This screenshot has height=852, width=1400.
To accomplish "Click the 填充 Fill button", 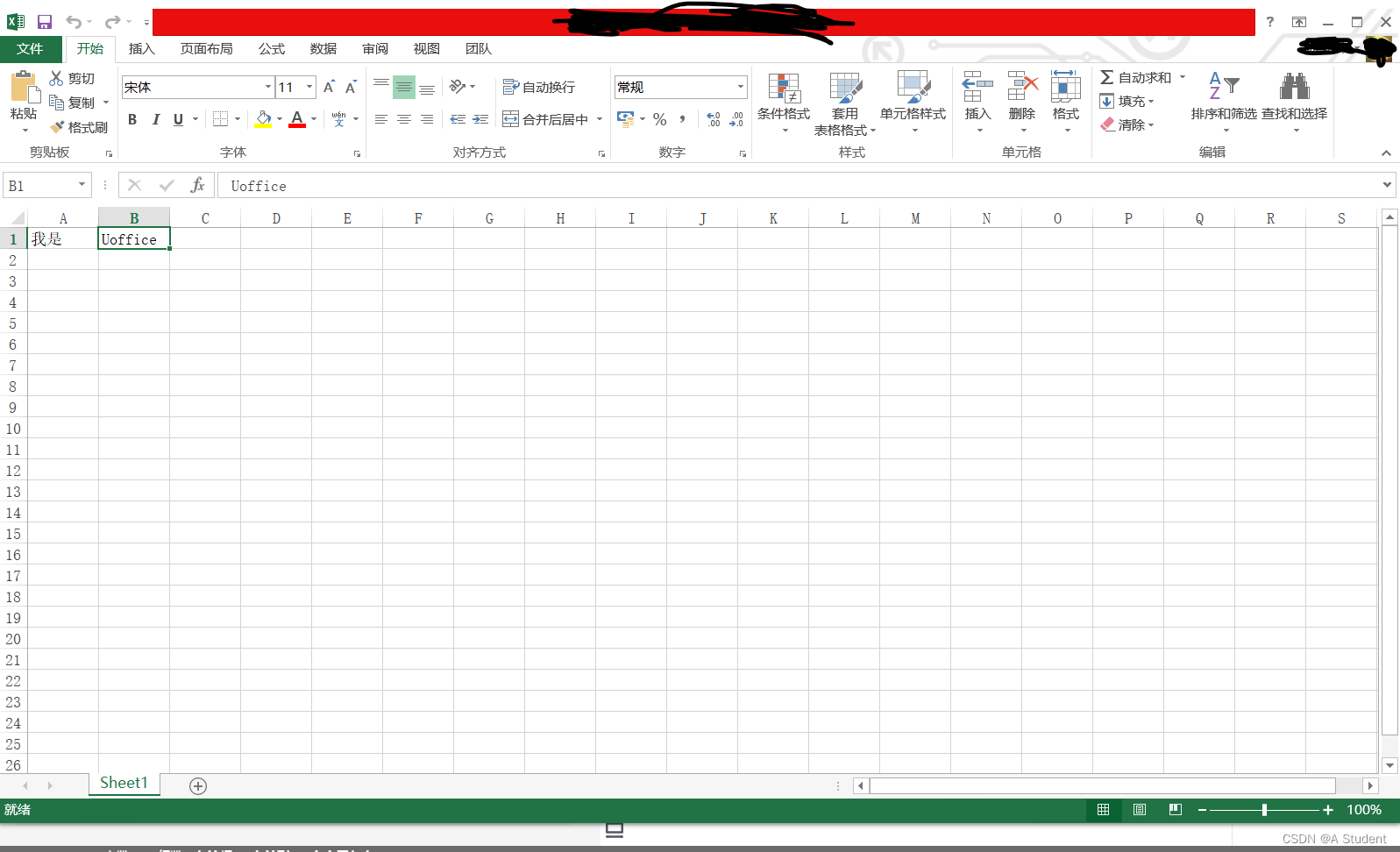I will click(1127, 101).
